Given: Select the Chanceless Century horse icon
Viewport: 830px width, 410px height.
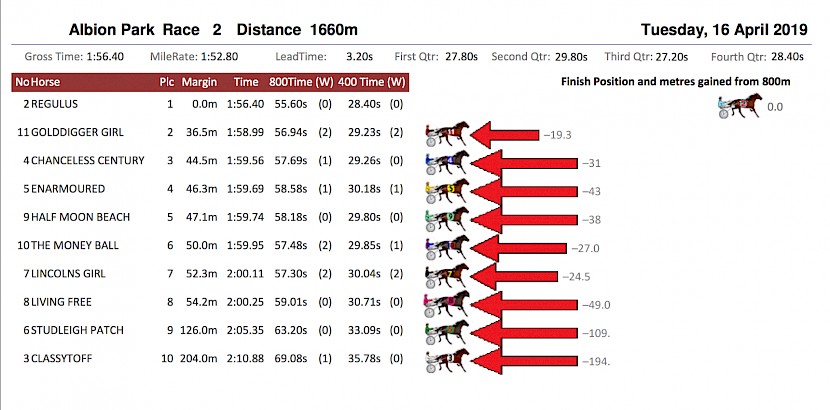Looking at the screenshot, I should (447, 162).
